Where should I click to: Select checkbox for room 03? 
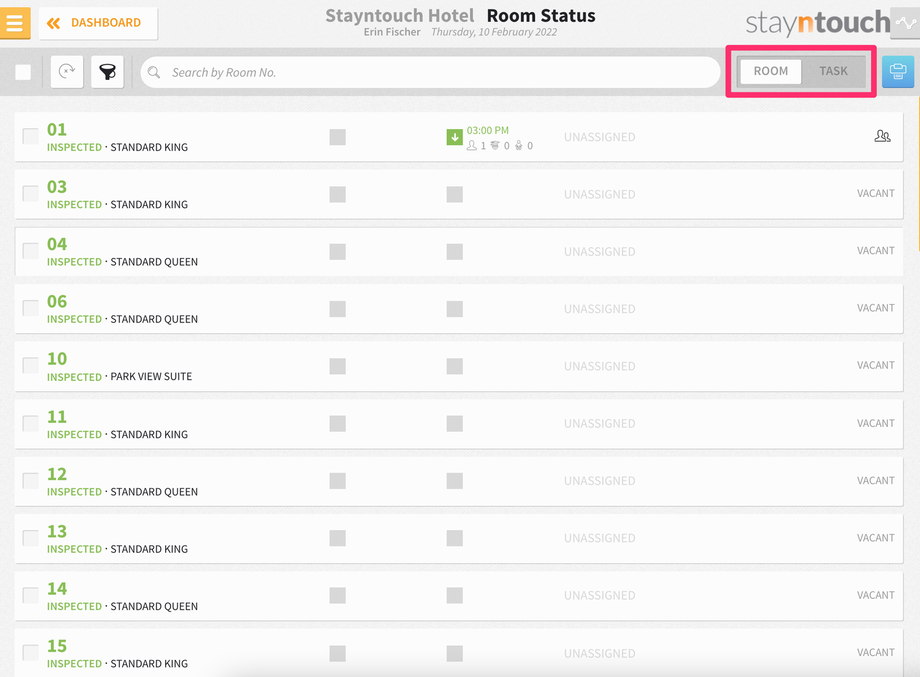[31, 194]
